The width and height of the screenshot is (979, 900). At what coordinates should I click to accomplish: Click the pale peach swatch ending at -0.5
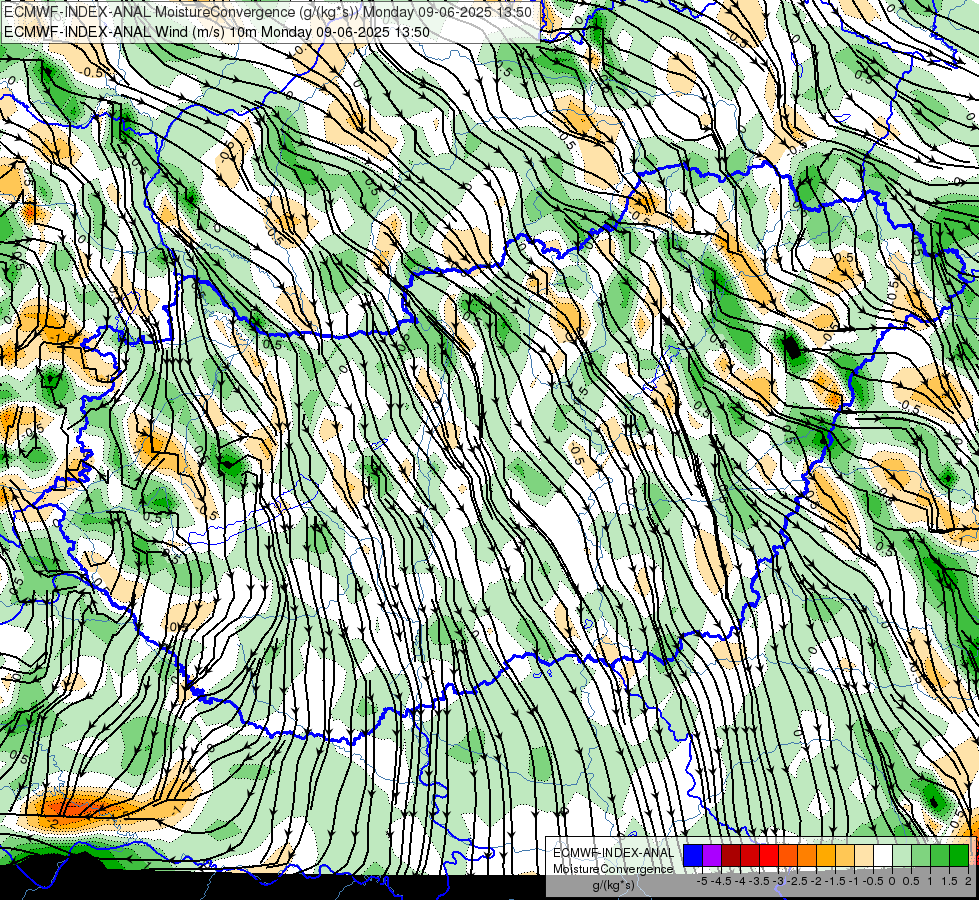864,856
